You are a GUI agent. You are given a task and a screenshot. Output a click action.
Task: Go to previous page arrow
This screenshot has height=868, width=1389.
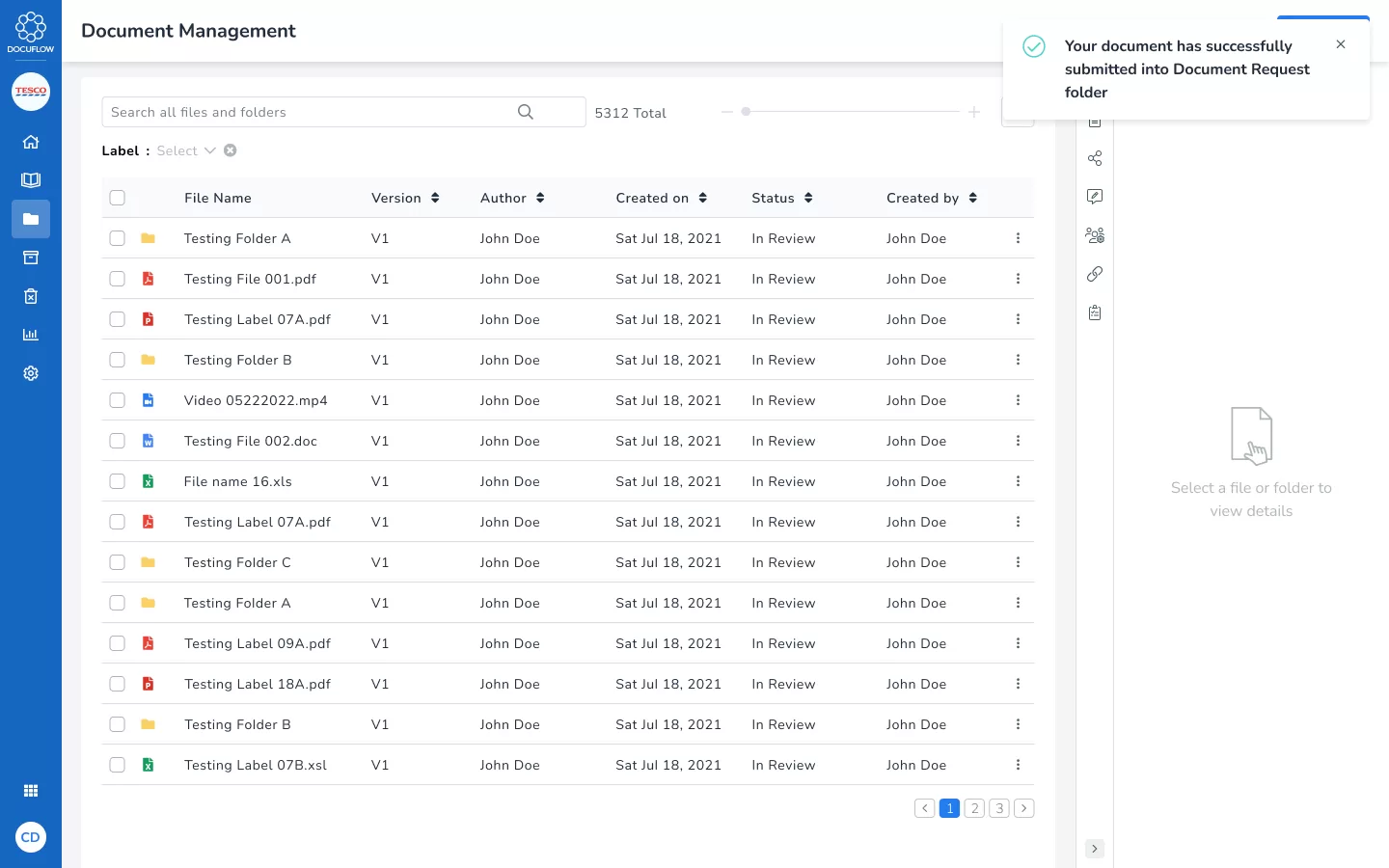[x=924, y=808]
